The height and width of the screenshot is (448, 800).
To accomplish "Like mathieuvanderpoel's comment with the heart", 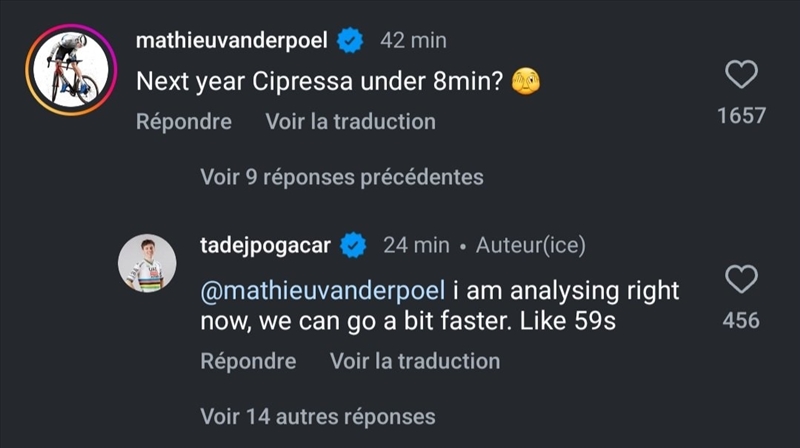I will click(x=741, y=74).
